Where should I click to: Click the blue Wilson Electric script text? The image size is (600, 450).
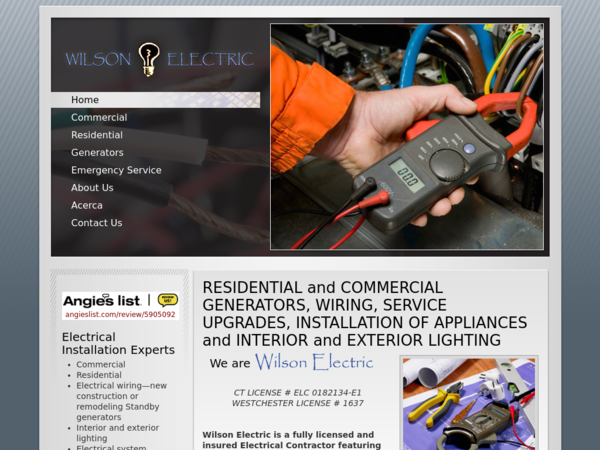(314, 362)
